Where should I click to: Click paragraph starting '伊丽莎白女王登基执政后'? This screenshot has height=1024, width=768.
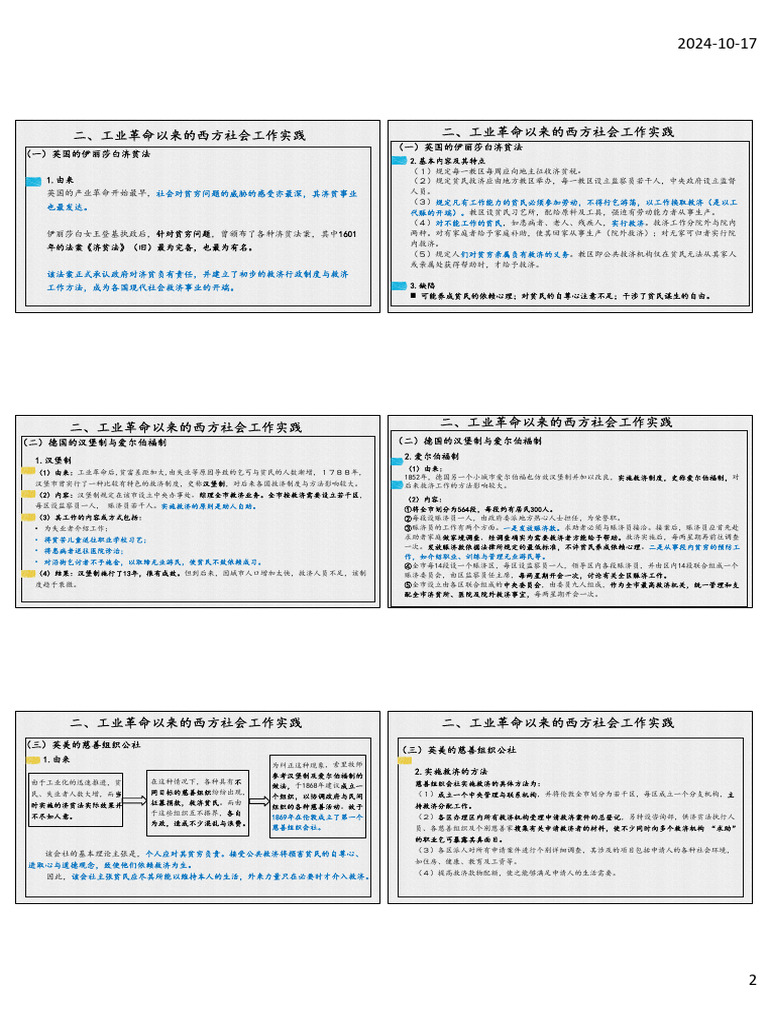[202, 241]
